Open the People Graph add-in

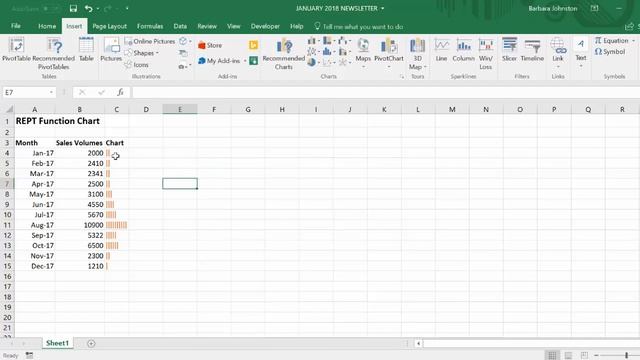point(253,61)
